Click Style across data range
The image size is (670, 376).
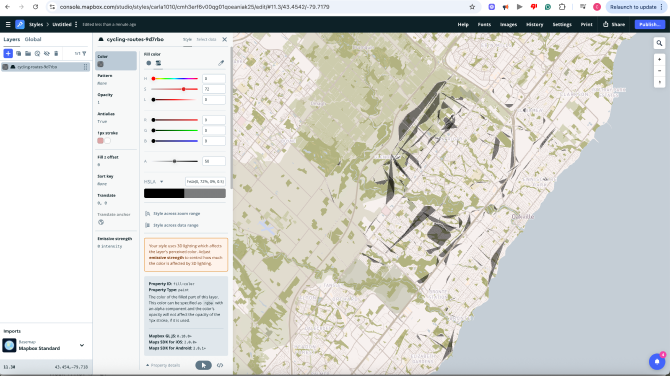(172, 225)
